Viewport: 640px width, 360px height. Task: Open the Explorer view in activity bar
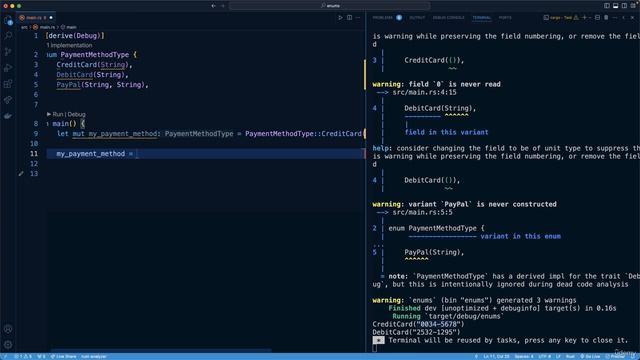8,20
